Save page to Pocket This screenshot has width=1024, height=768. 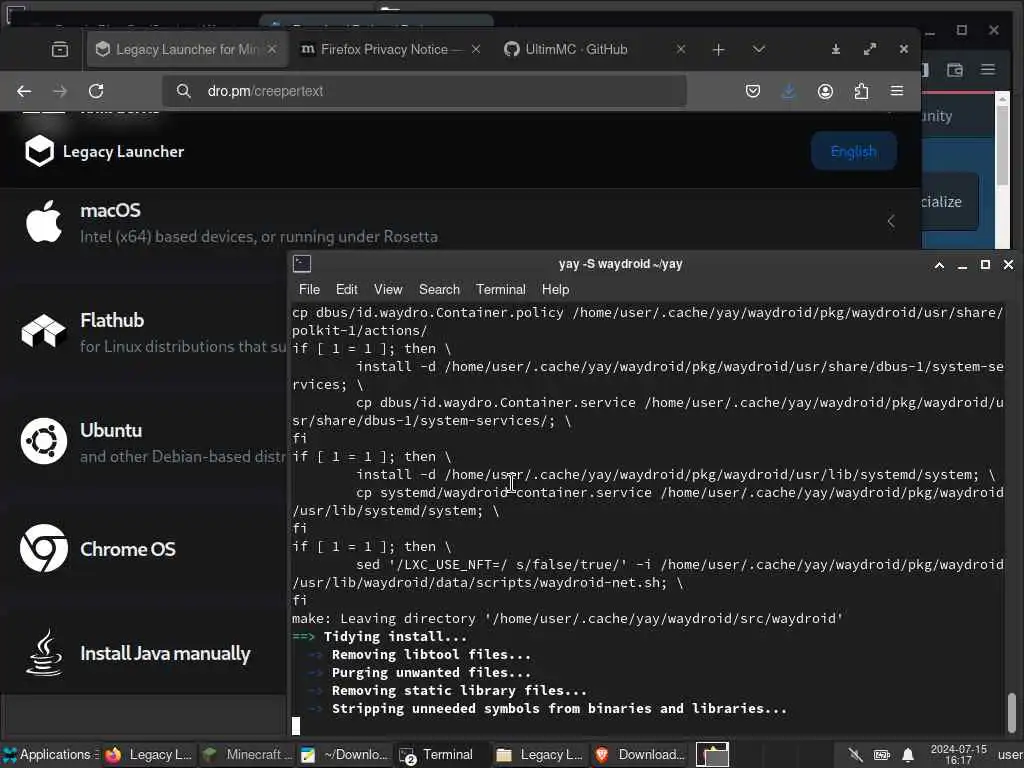click(x=753, y=91)
